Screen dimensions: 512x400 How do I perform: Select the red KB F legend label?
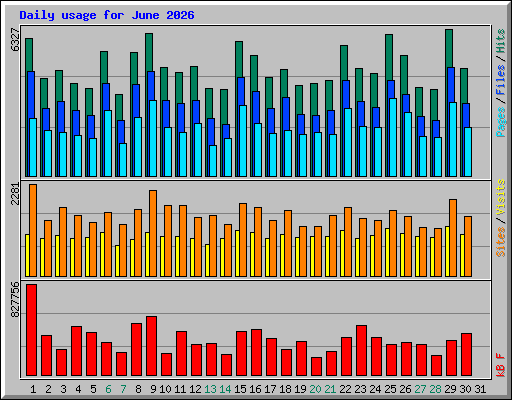pos(501,365)
